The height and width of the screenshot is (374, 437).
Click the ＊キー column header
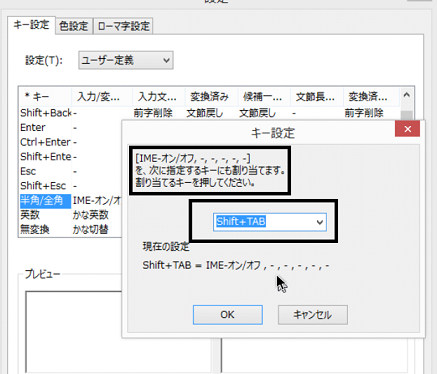tap(45, 97)
